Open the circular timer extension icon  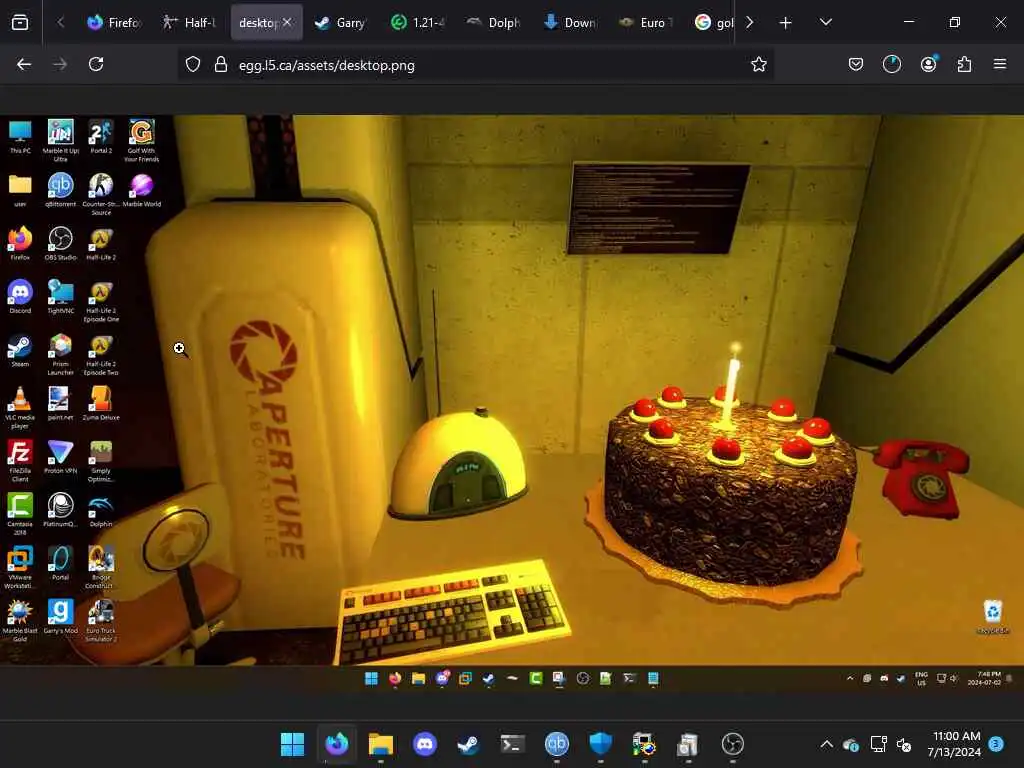click(x=891, y=65)
